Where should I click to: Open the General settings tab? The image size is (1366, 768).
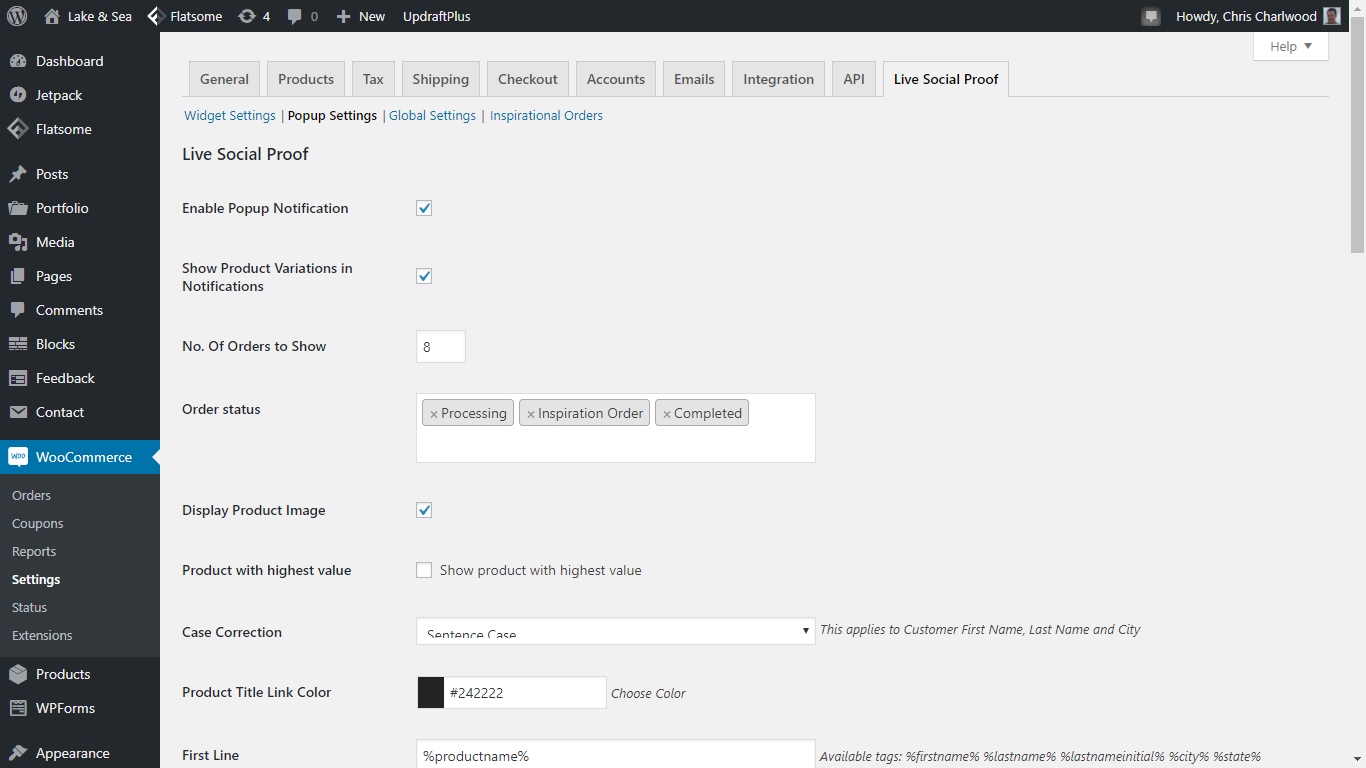224,79
